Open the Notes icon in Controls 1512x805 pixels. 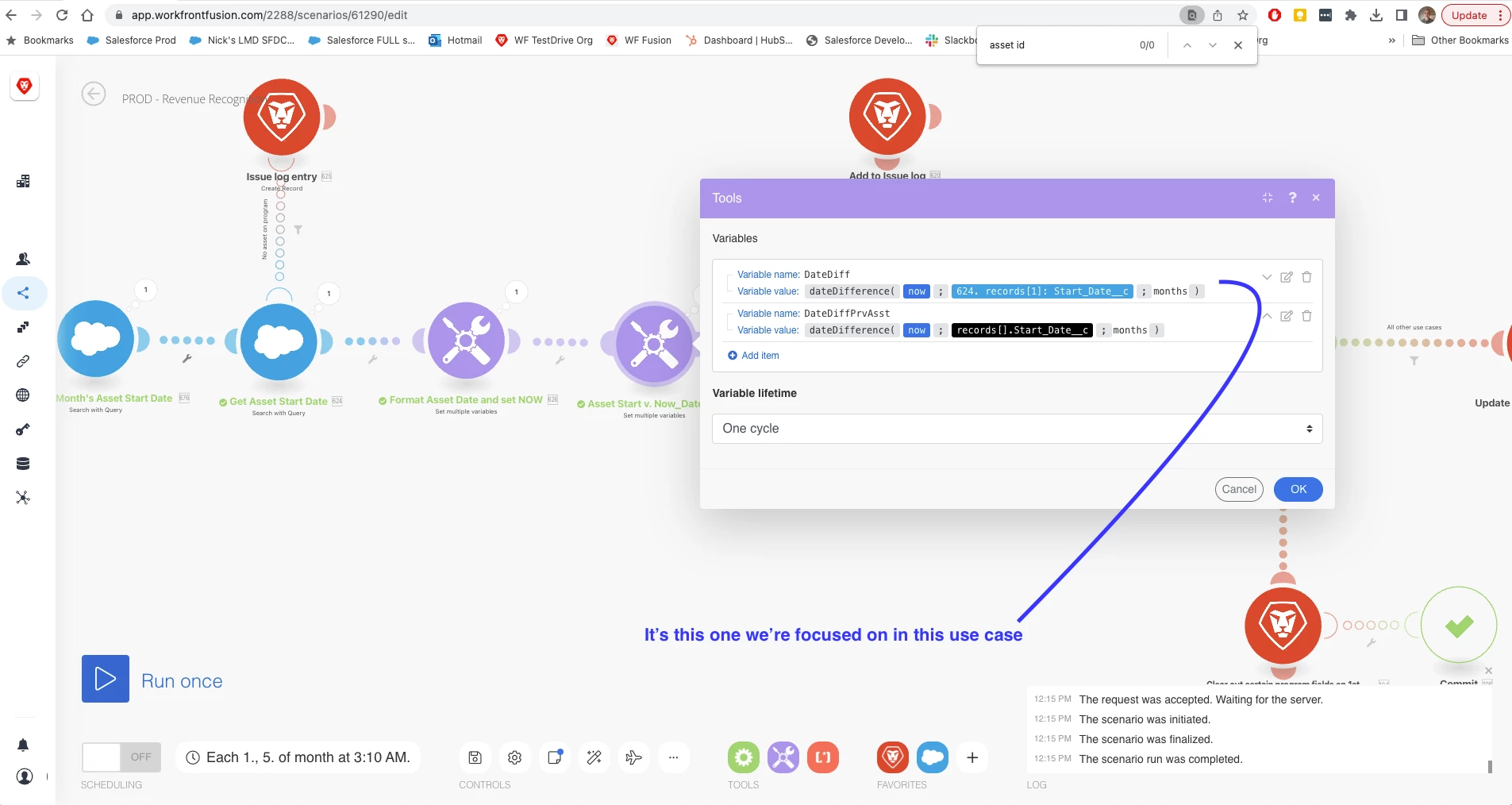point(554,757)
